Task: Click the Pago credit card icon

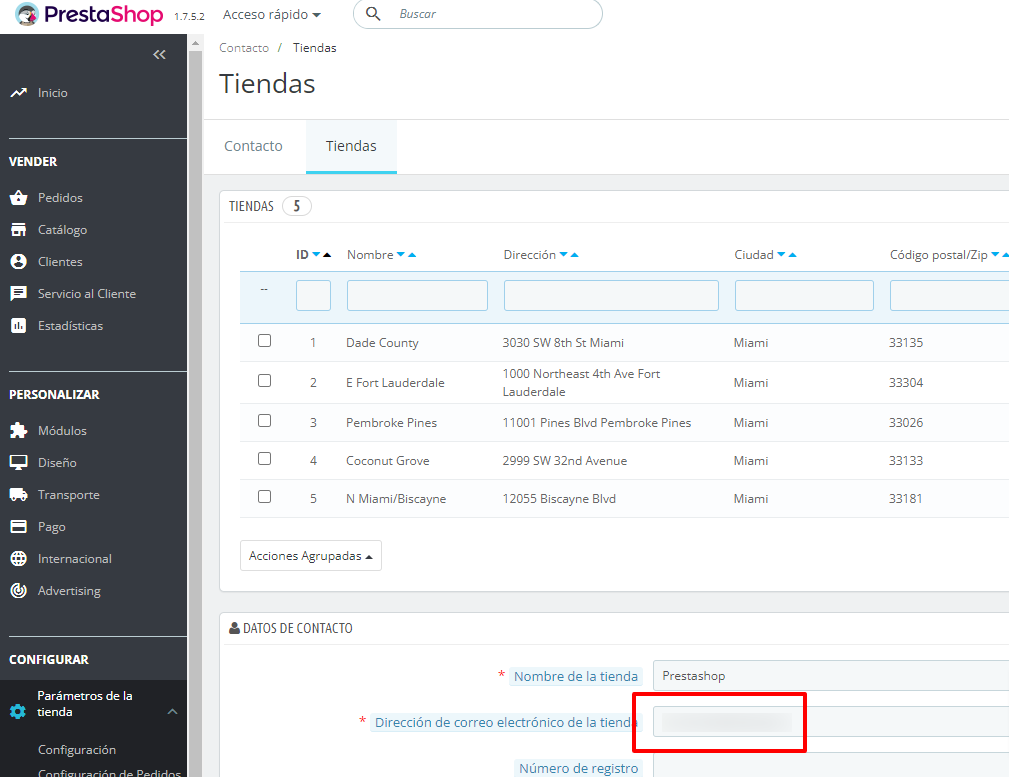Action: pyautogui.click(x=19, y=527)
